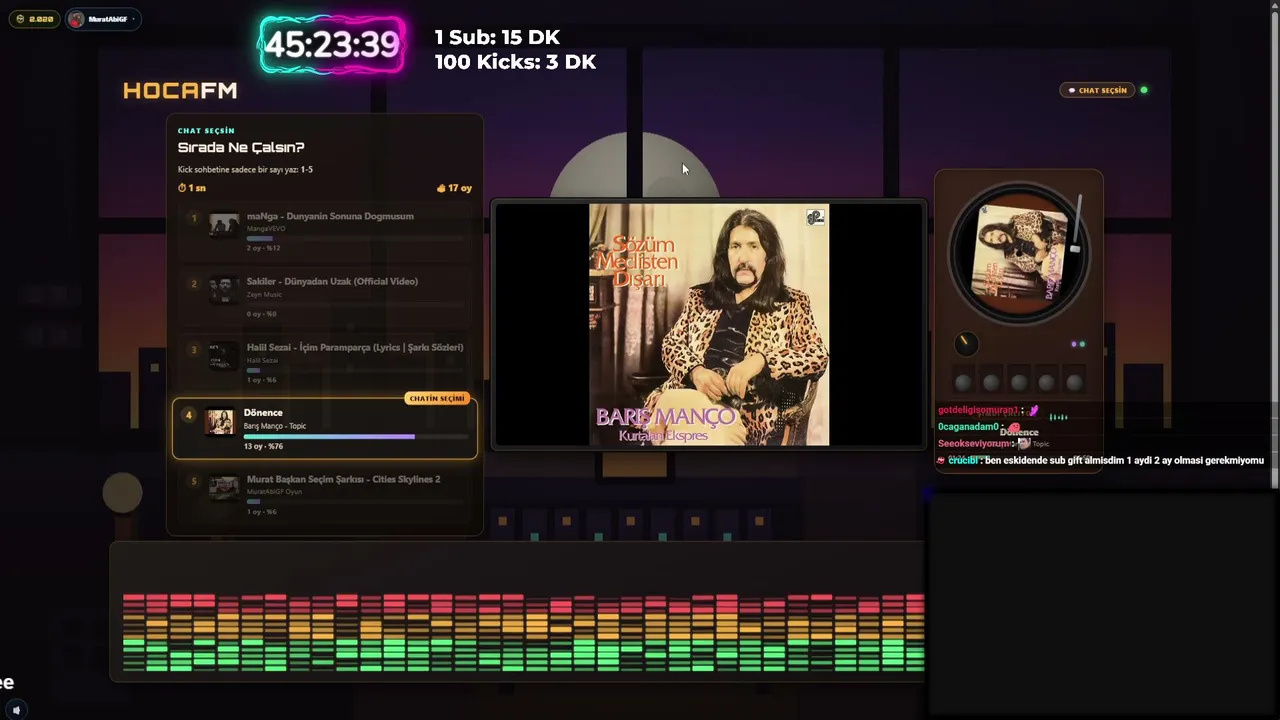Click the speaker volume icon in bottom corner
The height and width of the screenshot is (720, 1280).
coord(16,710)
